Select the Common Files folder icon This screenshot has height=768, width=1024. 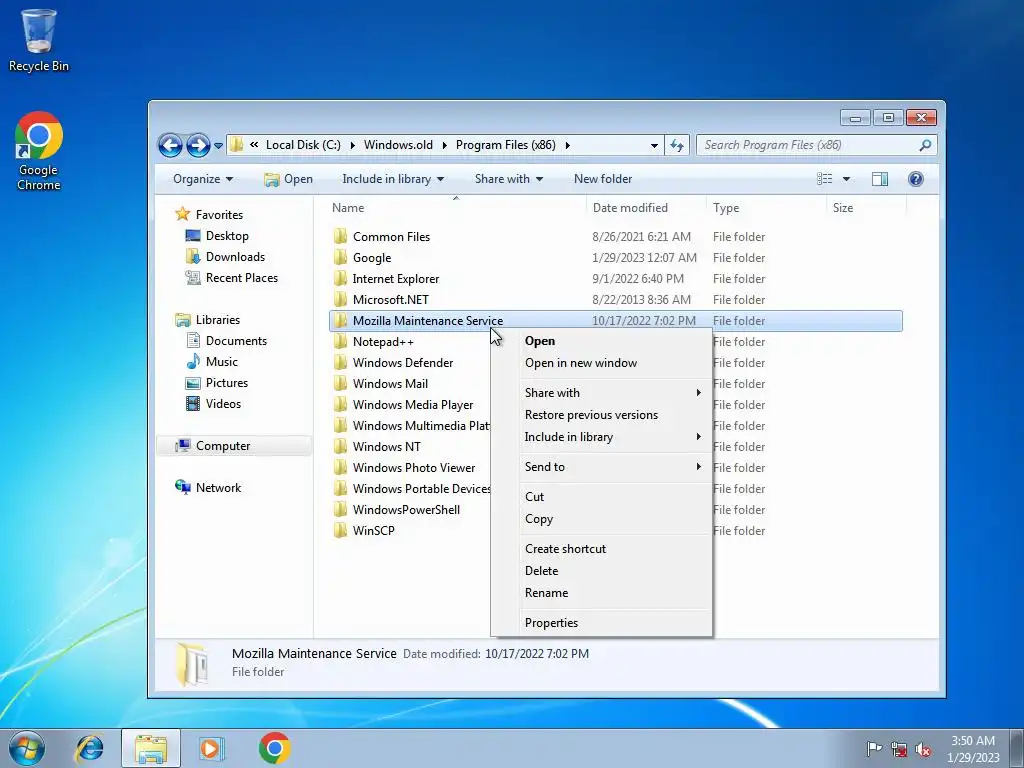(340, 236)
